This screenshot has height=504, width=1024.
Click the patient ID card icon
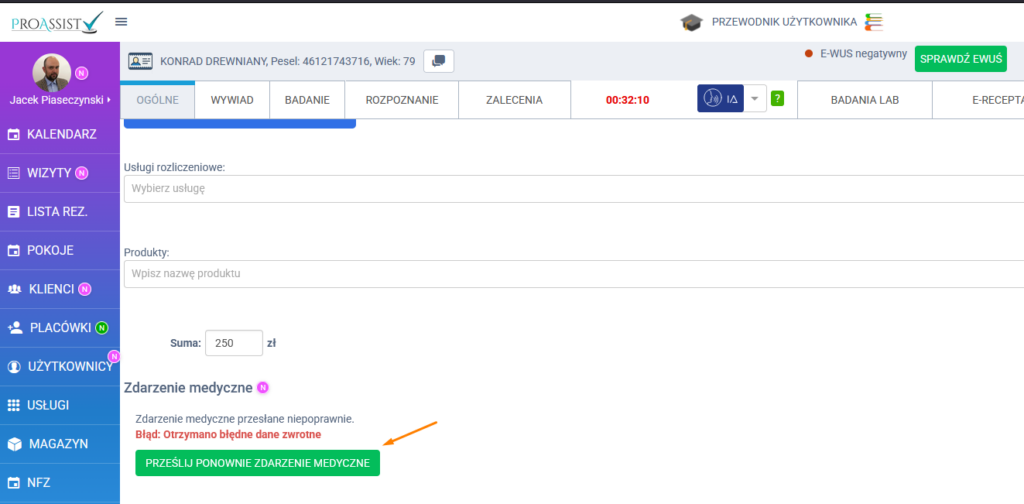140,61
